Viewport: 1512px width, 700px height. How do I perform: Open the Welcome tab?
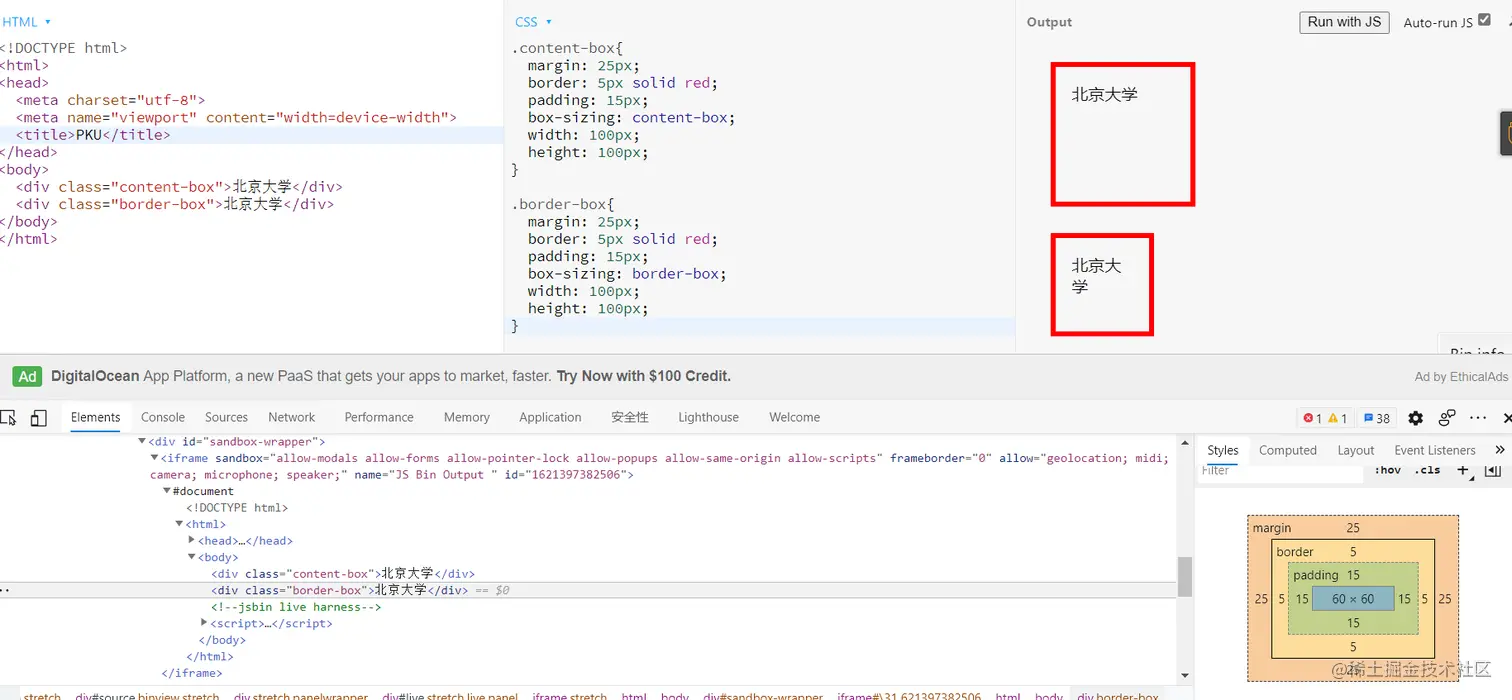(794, 417)
